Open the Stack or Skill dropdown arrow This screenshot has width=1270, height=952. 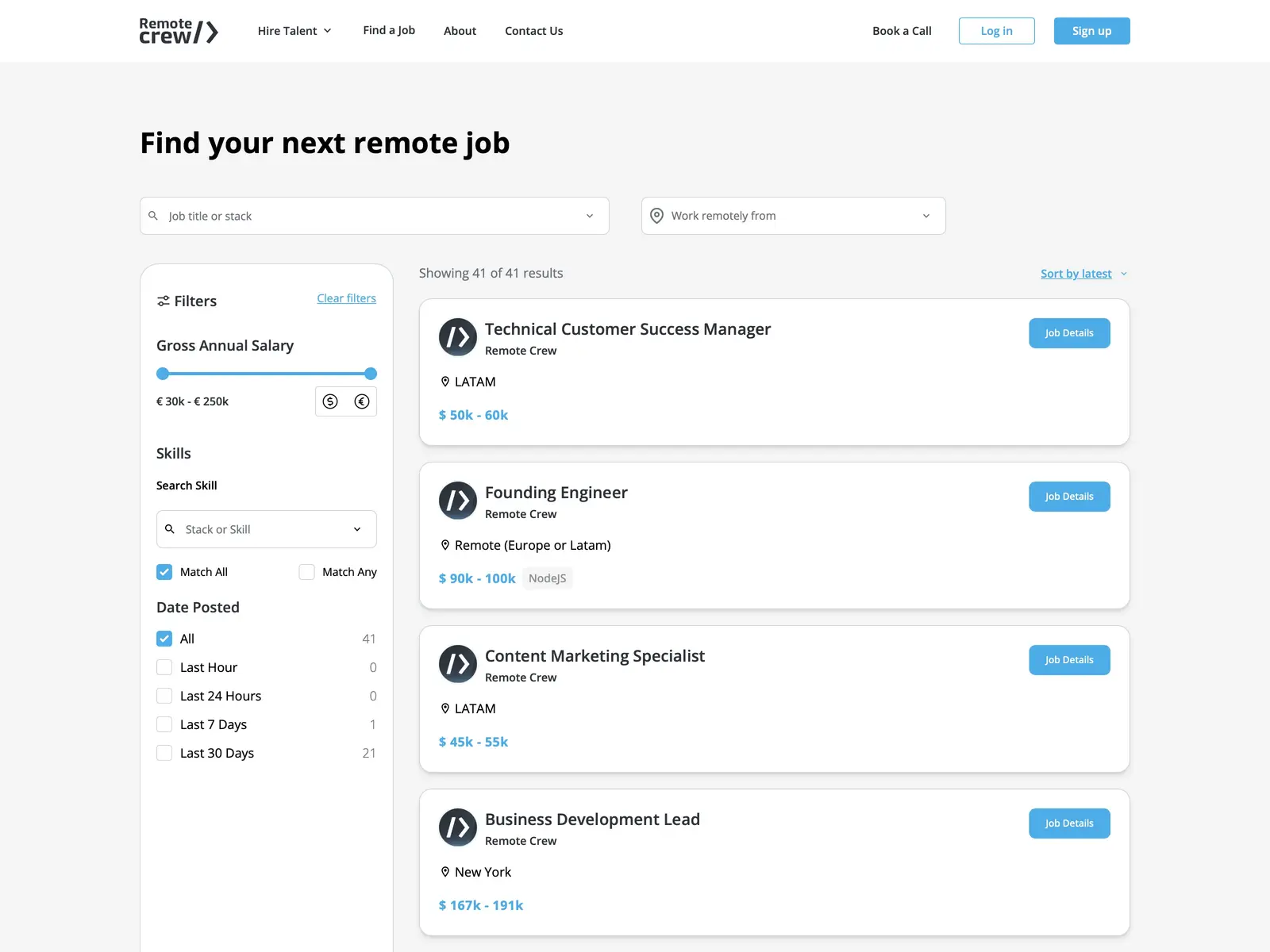[357, 529]
